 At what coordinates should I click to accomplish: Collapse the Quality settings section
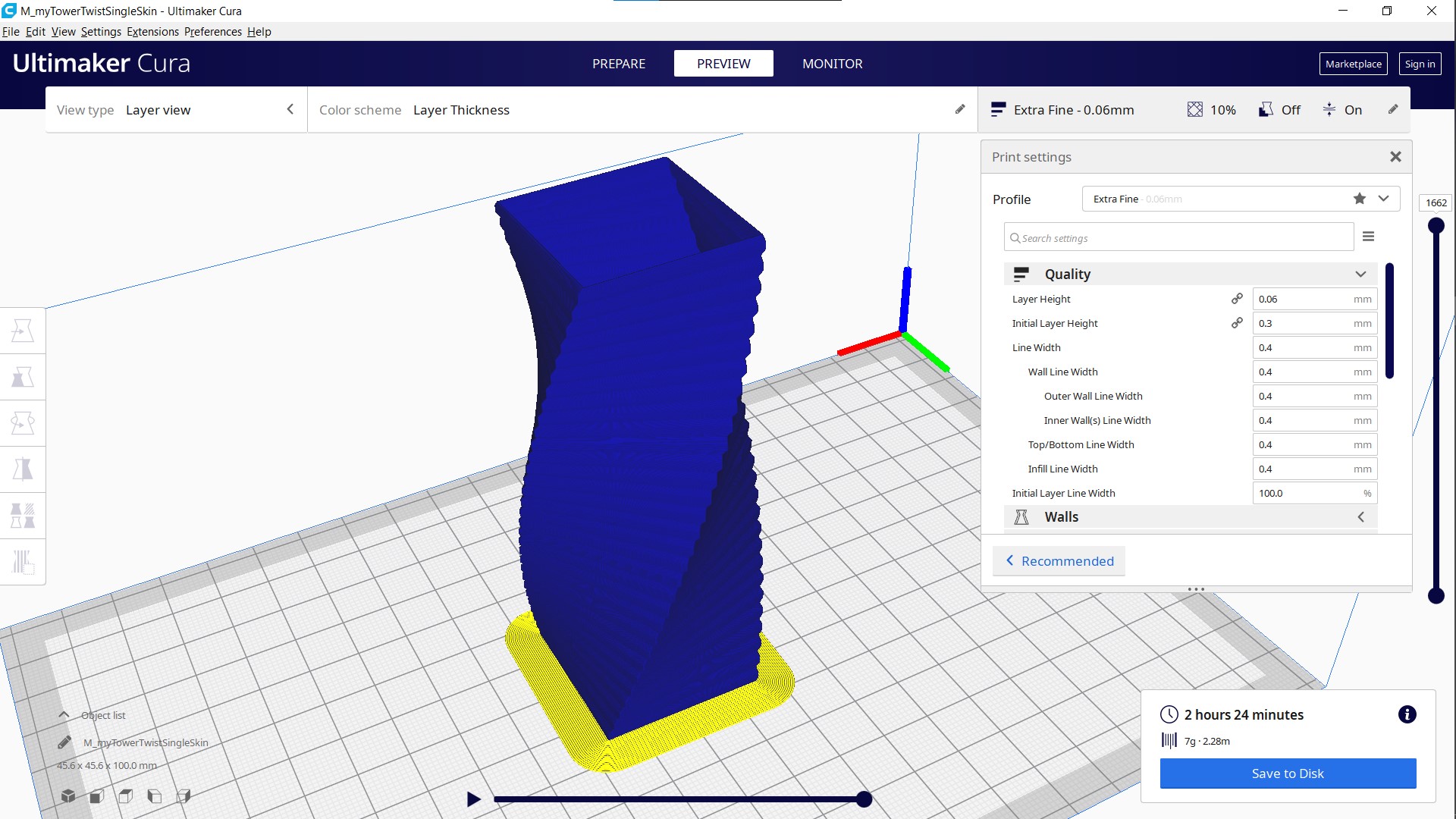[x=1191, y=274]
